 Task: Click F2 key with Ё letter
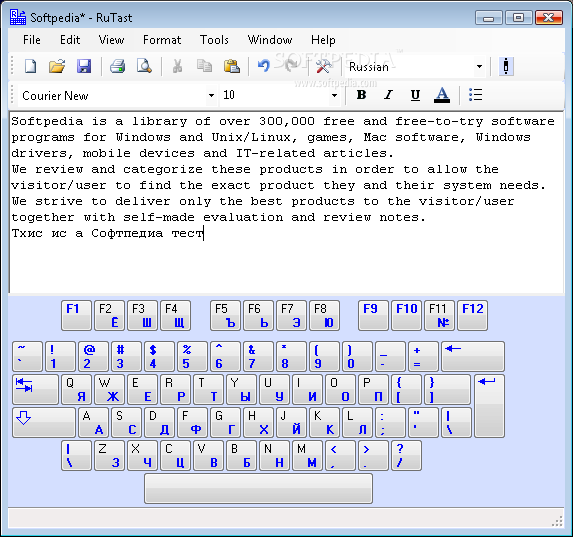tap(109, 315)
